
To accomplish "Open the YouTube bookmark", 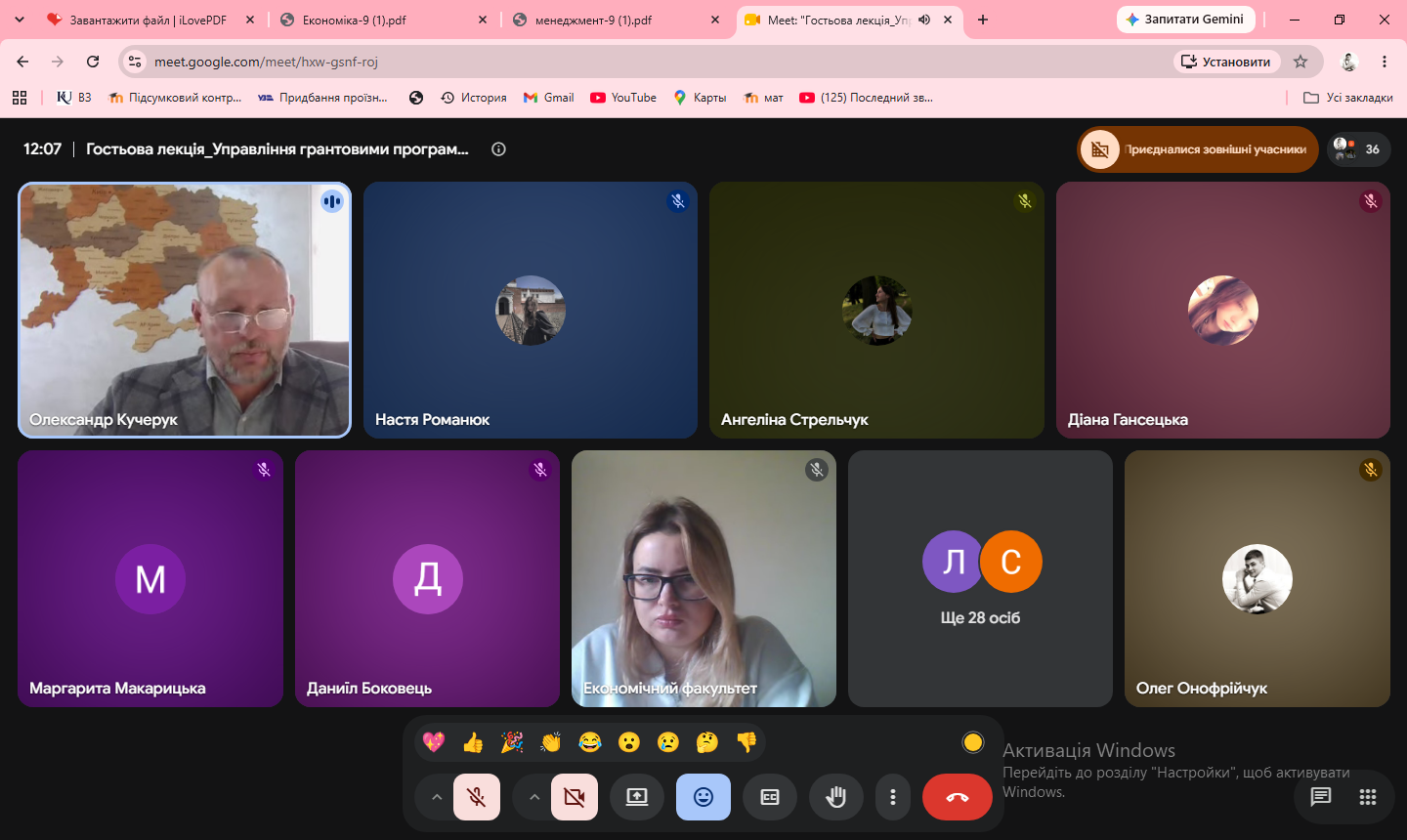I will [623, 98].
